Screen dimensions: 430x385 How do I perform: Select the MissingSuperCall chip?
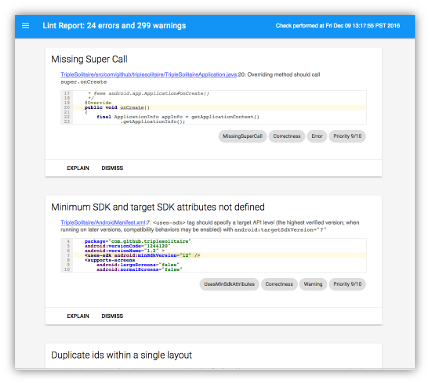242,136
